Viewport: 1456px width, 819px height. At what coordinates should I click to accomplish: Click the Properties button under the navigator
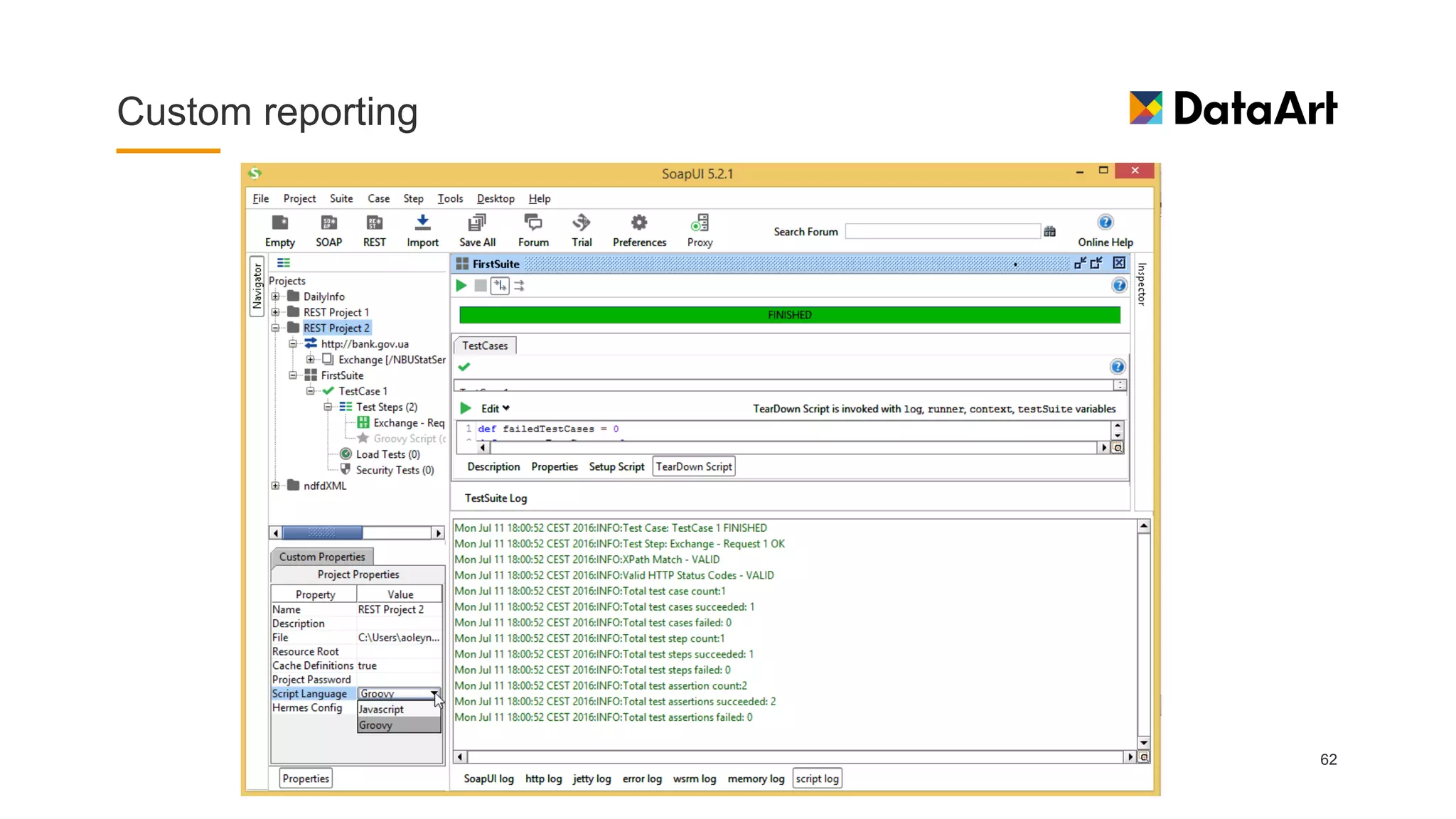click(306, 778)
